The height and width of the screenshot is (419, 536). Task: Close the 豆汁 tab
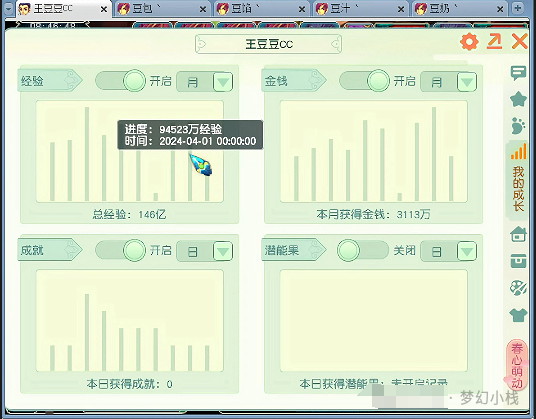point(401,10)
